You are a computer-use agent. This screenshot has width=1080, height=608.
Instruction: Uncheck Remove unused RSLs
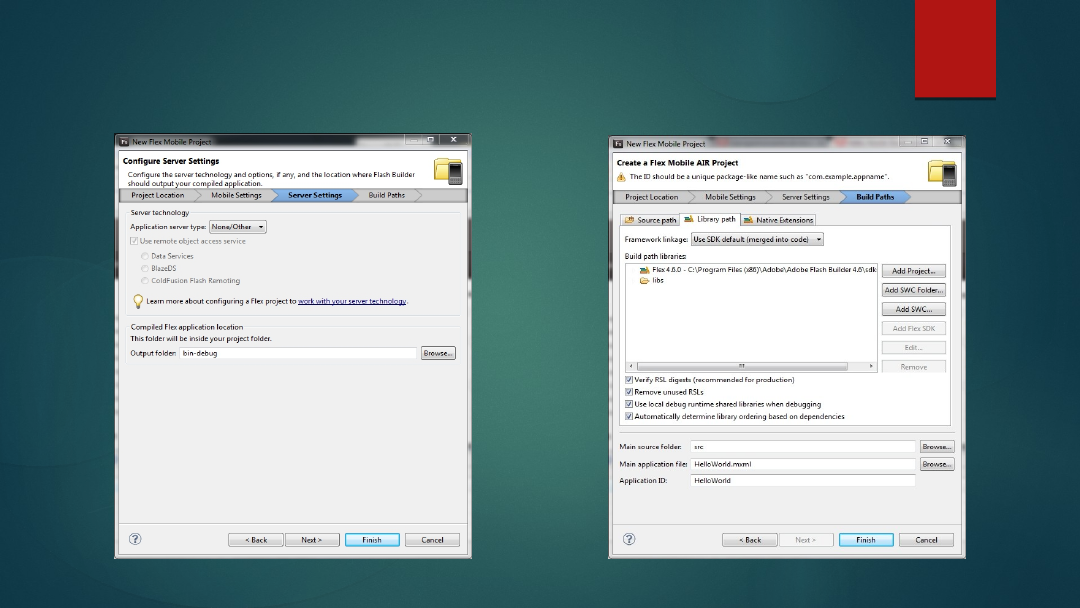629,392
